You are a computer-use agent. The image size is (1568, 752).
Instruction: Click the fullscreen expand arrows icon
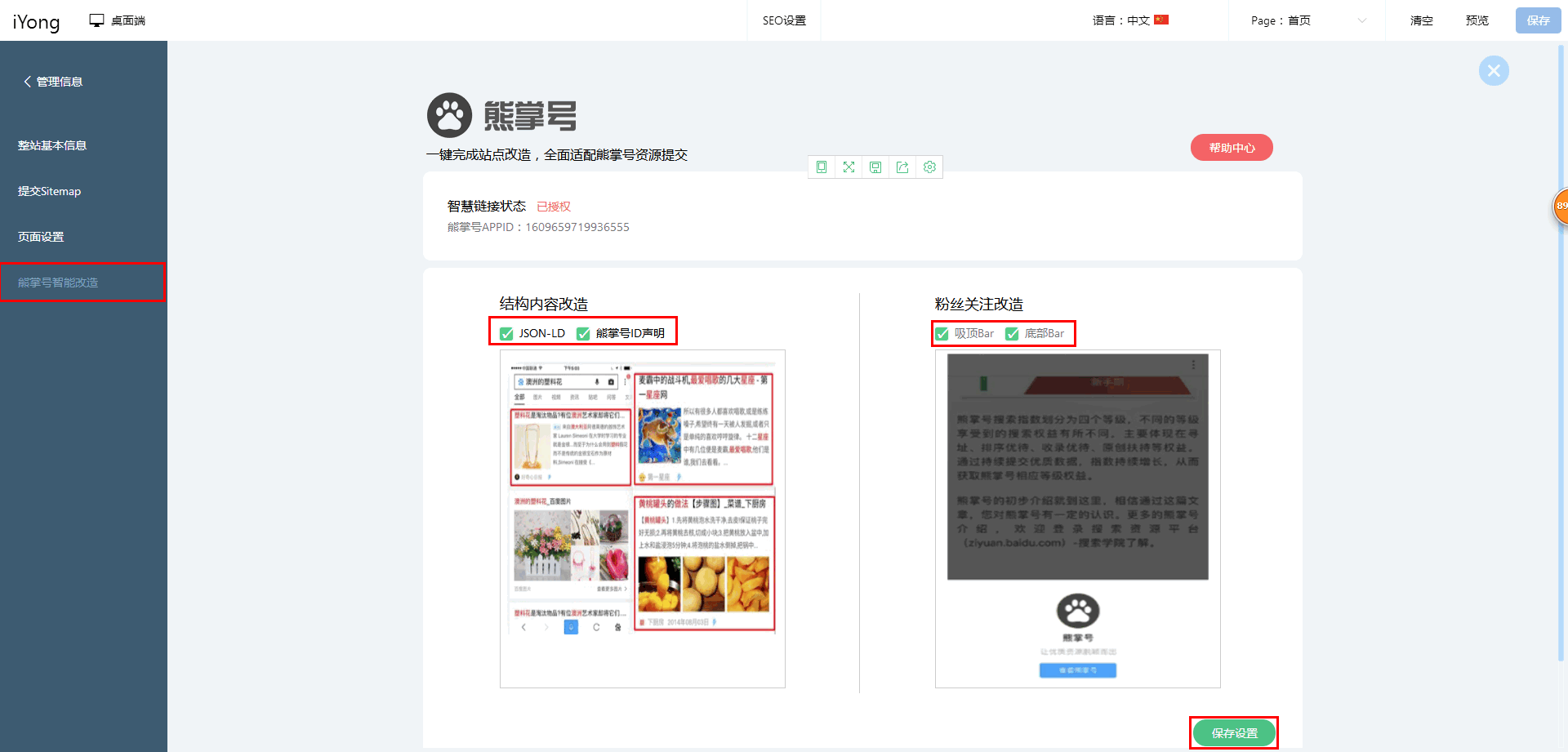(849, 167)
